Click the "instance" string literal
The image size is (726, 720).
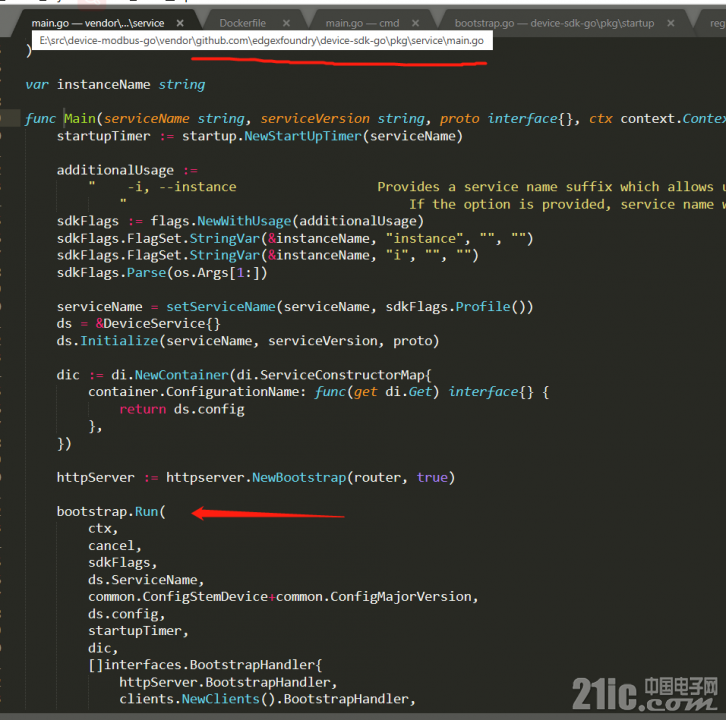tap(425, 238)
